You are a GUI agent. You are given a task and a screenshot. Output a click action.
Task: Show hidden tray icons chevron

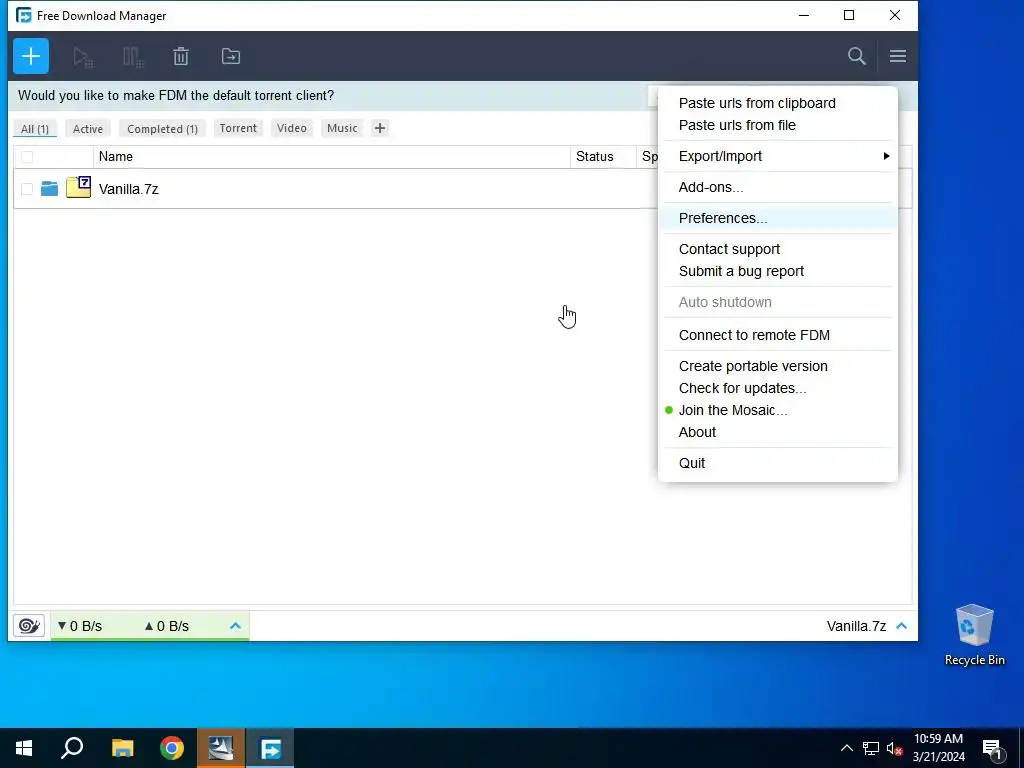(846, 748)
